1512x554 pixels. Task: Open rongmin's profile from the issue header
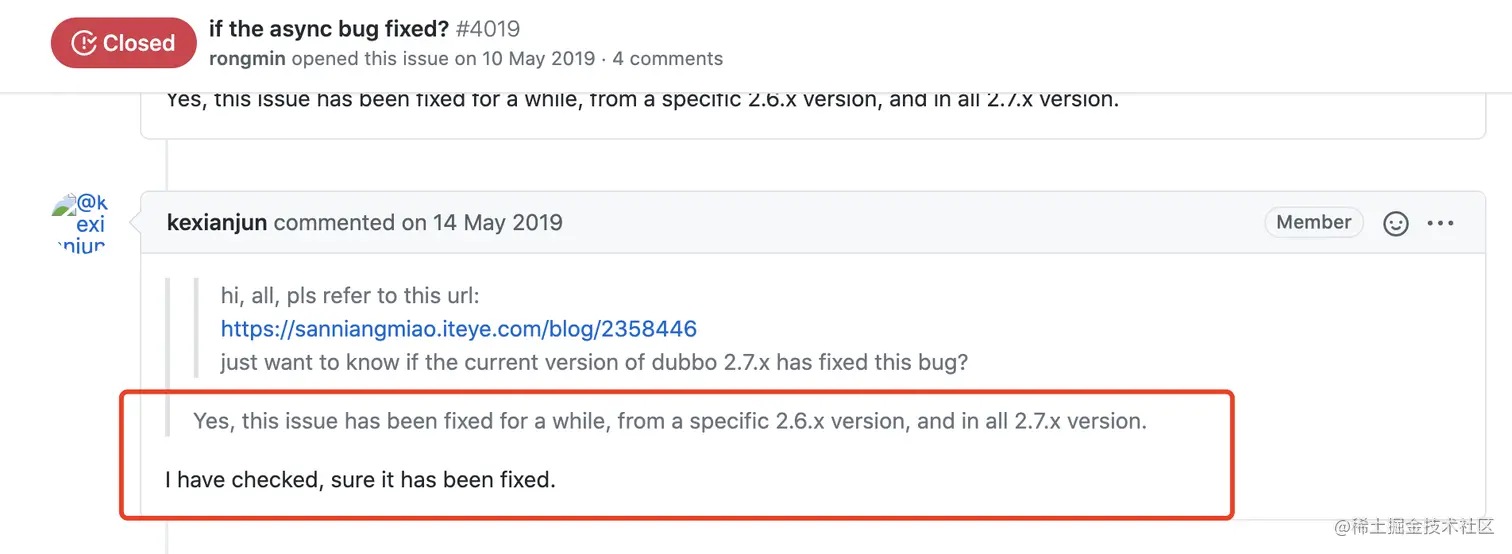(x=247, y=59)
